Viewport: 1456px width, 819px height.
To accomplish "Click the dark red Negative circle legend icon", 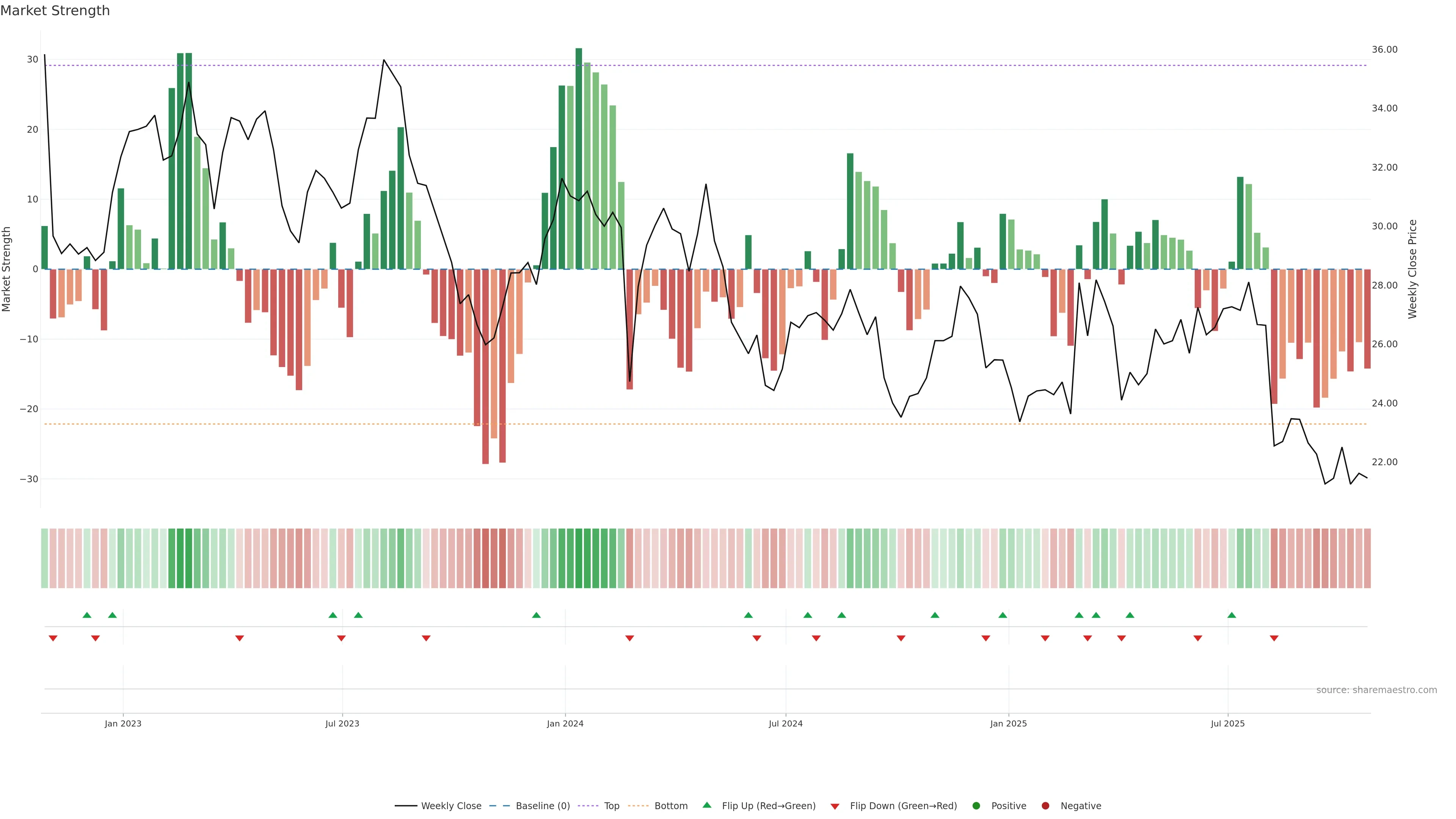I will coord(1045,806).
